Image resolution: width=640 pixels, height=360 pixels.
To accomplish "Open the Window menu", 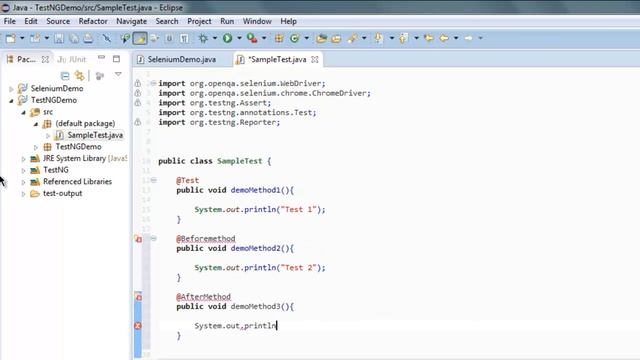I will (257, 21).
